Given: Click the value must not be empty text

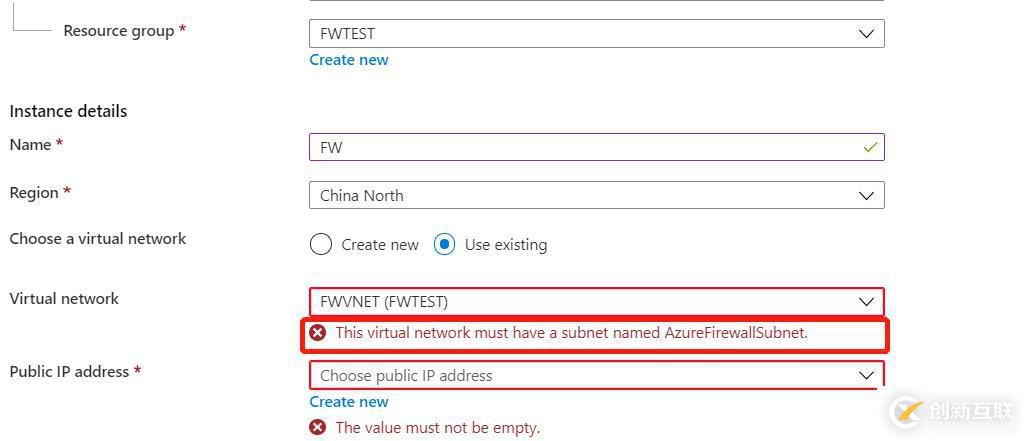Looking at the screenshot, I should 437,427.
